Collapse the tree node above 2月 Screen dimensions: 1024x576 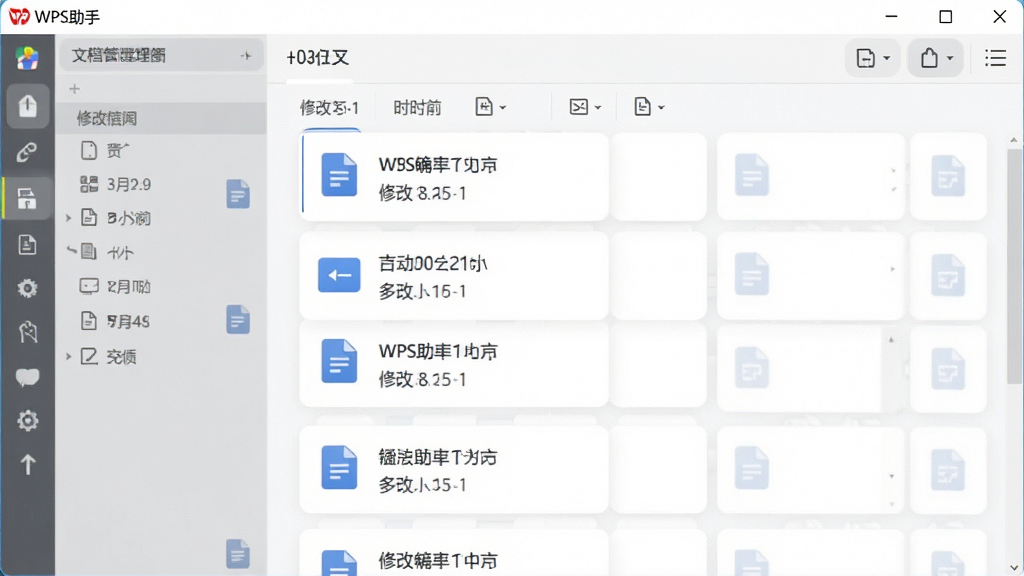click(71, 250)
